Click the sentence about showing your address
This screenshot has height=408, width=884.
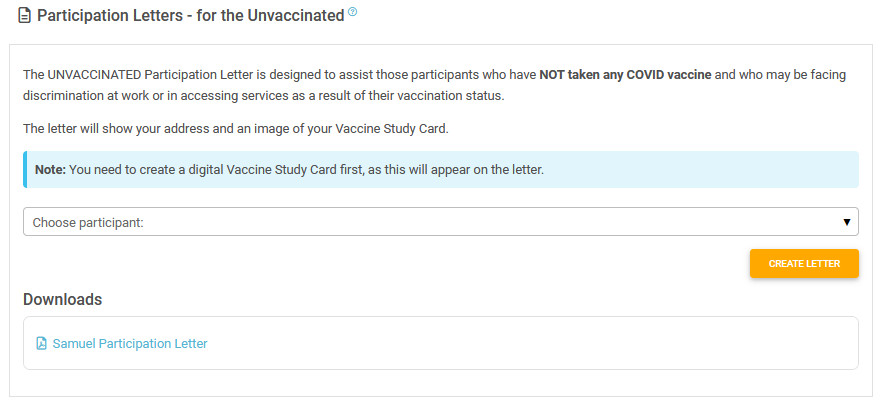coord(236,128)
